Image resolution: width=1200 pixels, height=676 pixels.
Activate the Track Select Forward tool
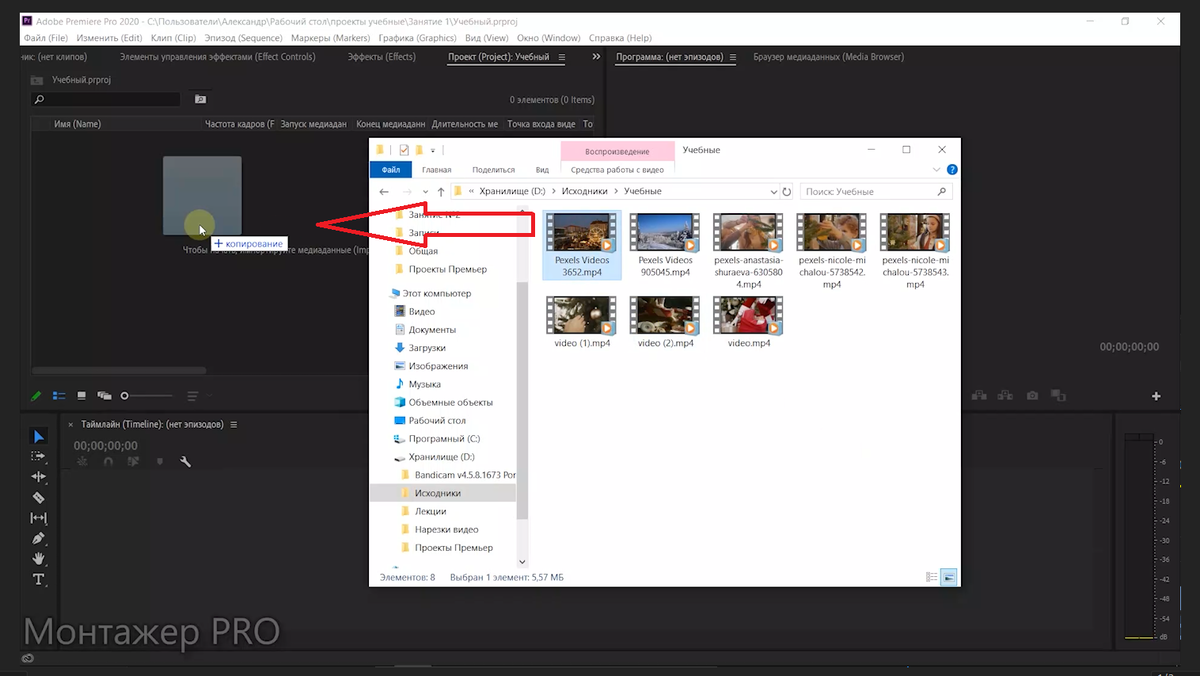click(x=39, y=455)
